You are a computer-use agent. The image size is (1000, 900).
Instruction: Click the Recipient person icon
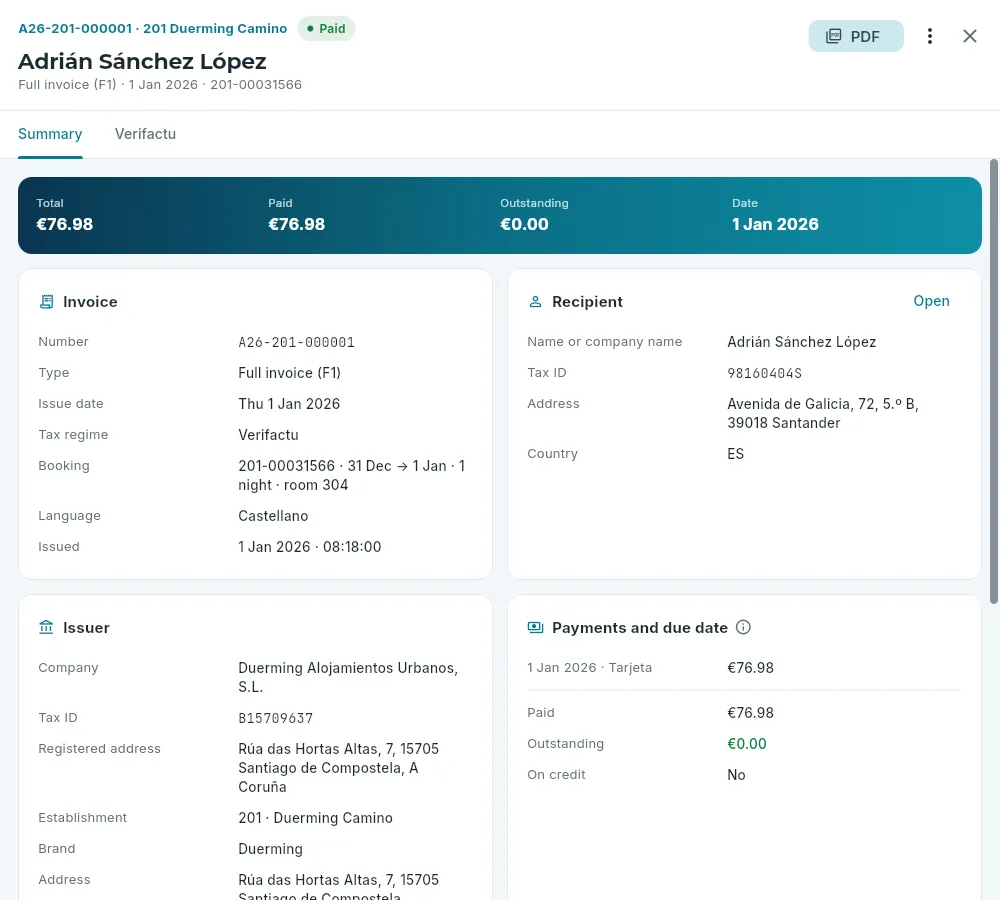536,302
